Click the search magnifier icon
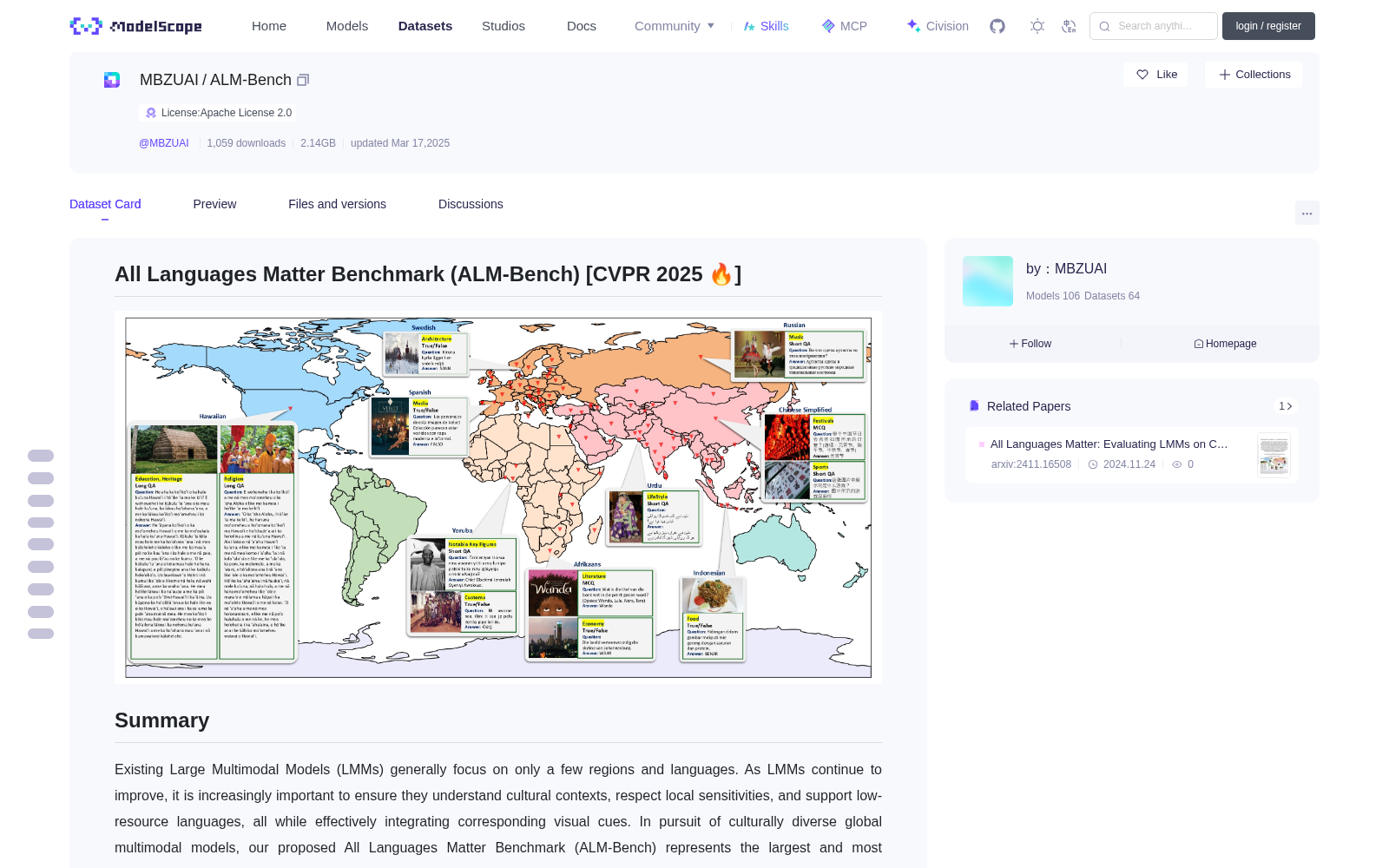The width and height of the screenshot is (1389, 868). (1105, 26)
